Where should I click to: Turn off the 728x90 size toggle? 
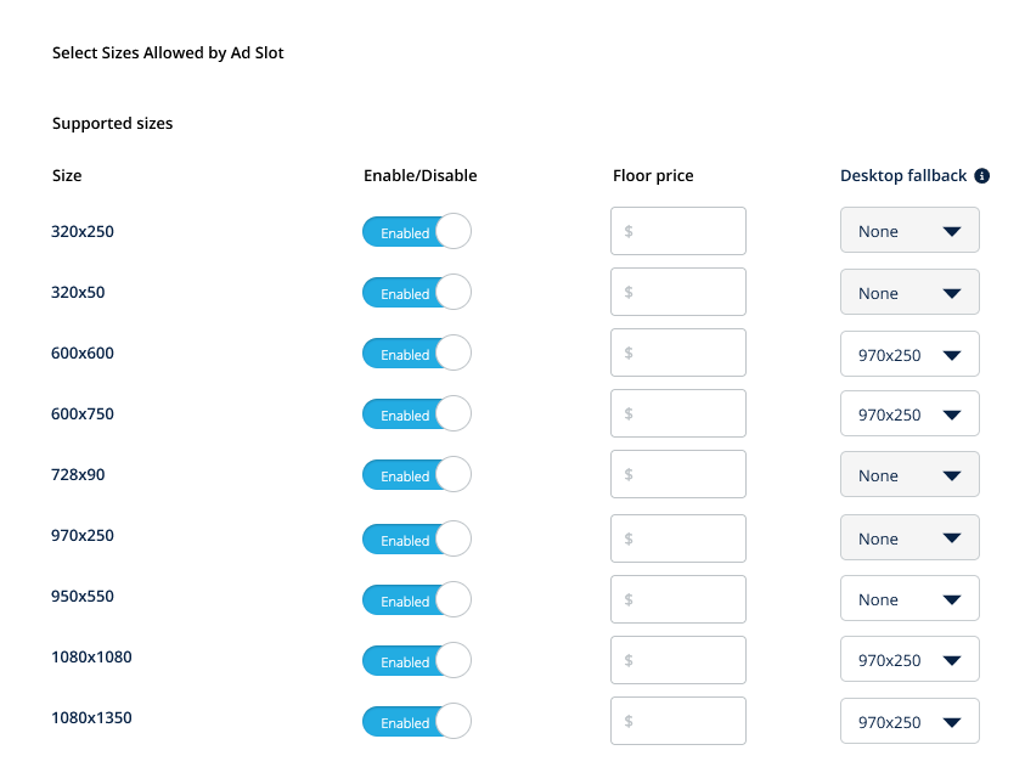click(x=416, y=476)
